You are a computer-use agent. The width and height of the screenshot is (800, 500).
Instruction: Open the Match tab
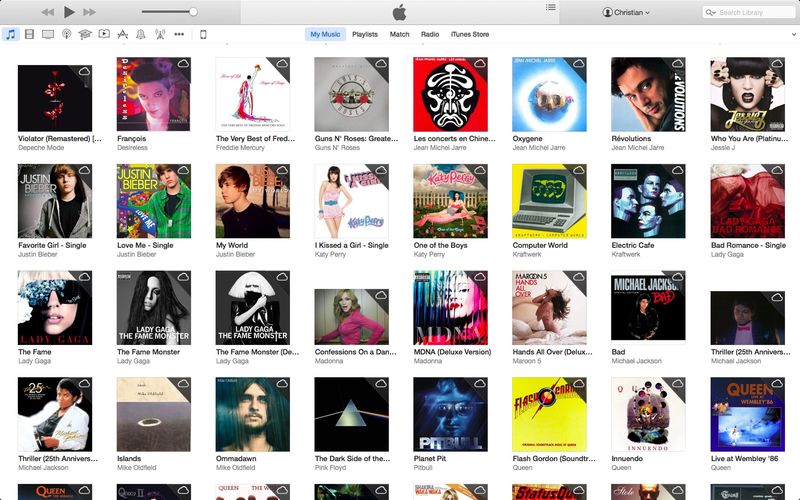[x=399, y=34]
